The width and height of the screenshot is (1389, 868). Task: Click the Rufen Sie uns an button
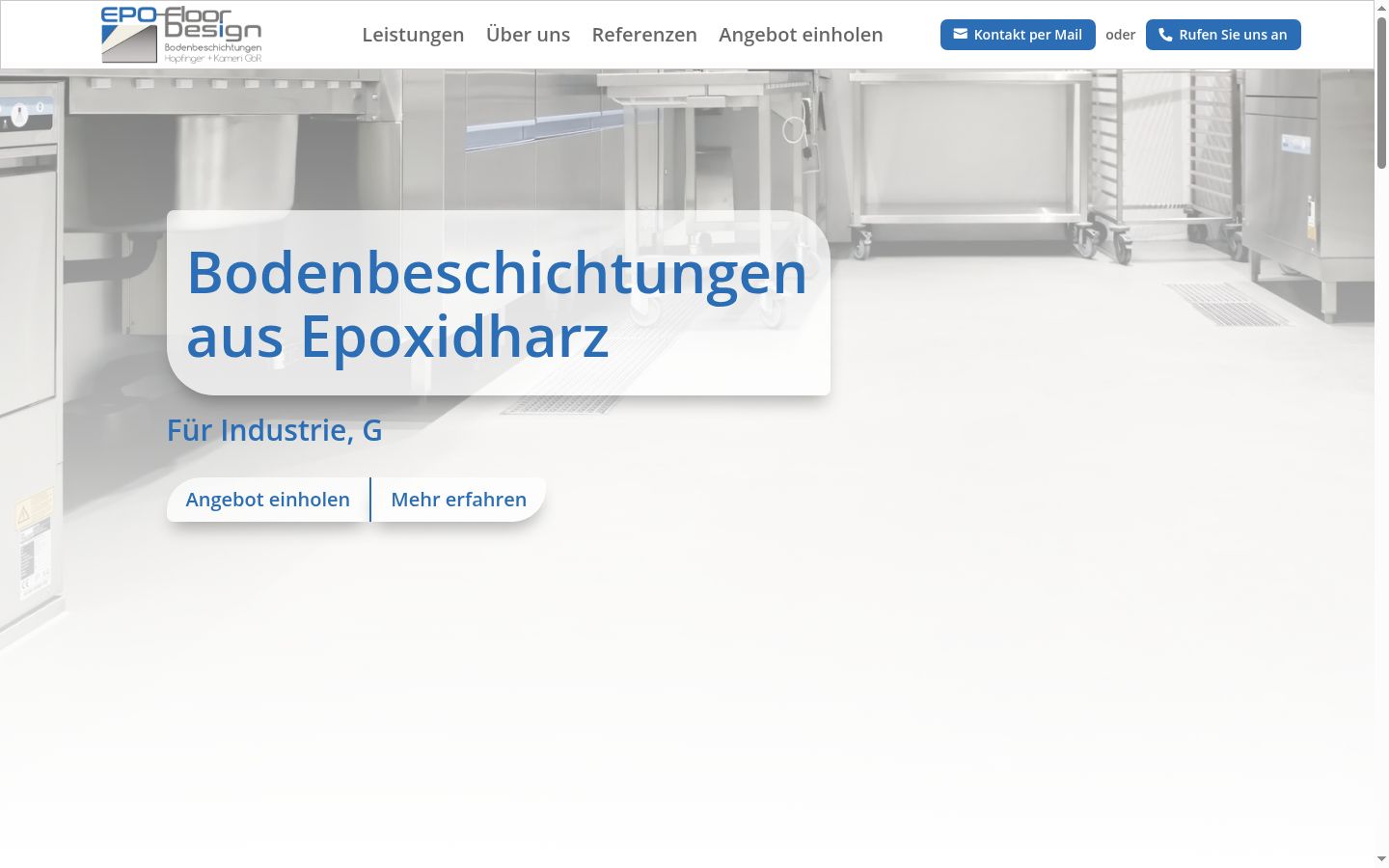[x=1223, y=35]
